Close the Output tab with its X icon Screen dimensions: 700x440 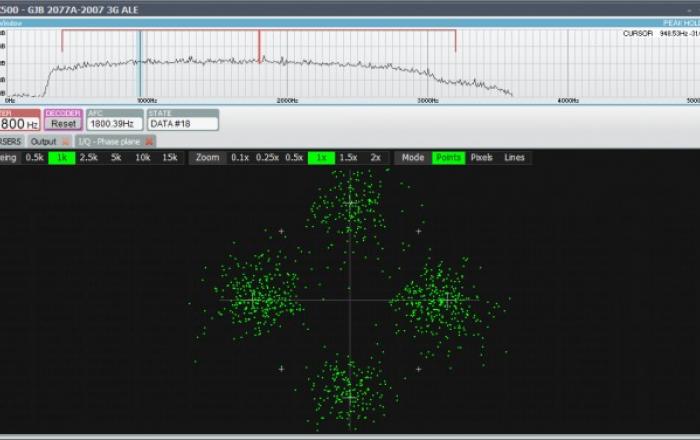65,141
